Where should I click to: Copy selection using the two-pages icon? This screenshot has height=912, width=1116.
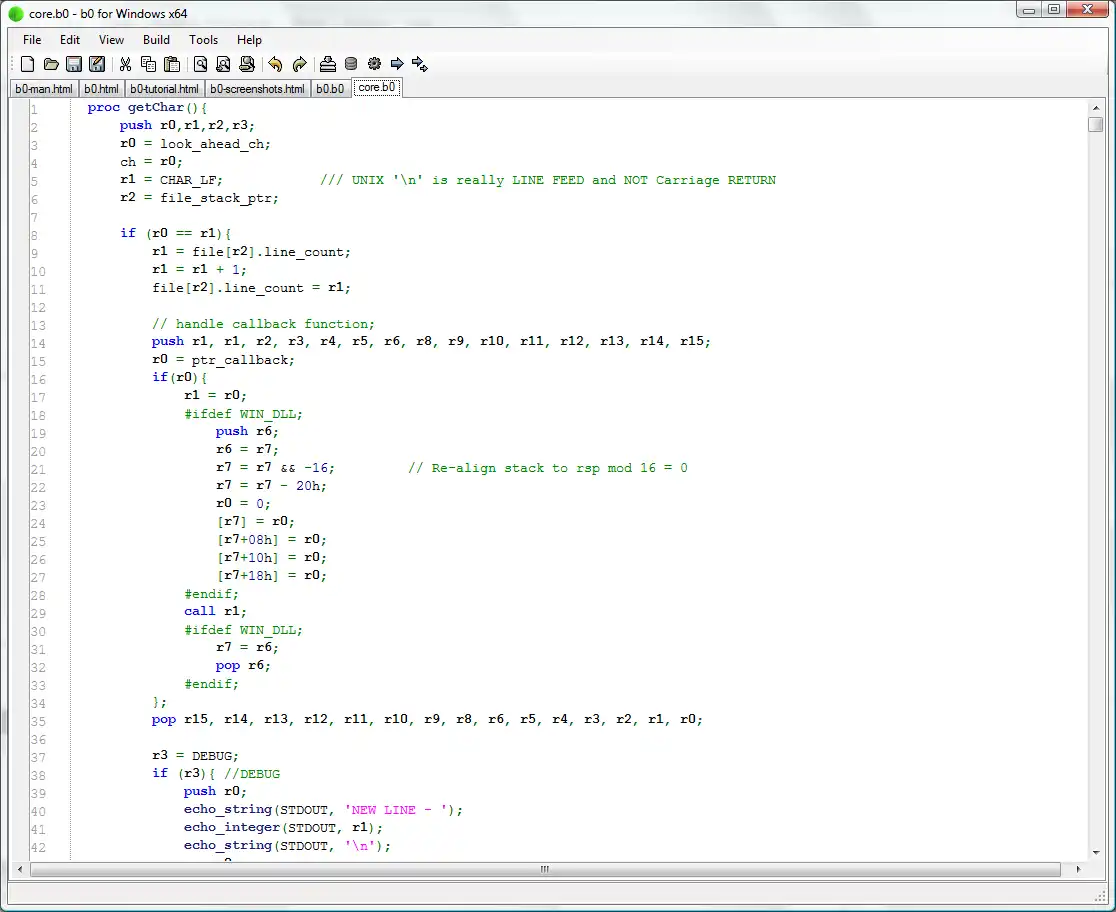click(148, 64)
